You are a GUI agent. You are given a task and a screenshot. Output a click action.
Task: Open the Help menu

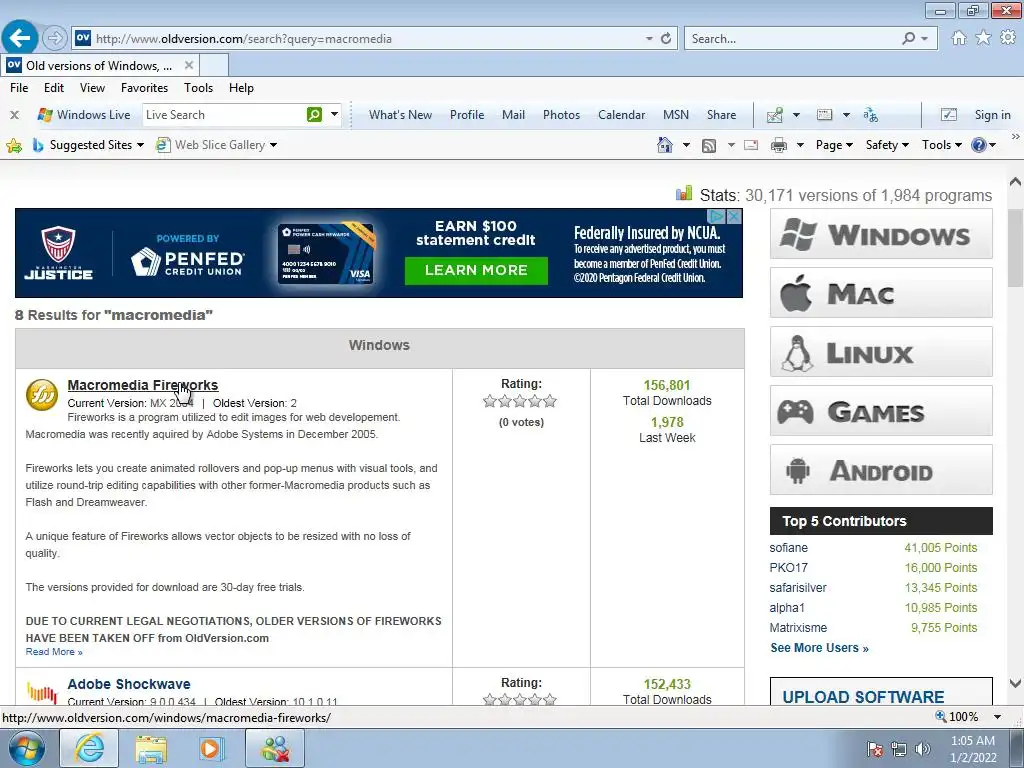pyautogui.click(x=241, y=88)
